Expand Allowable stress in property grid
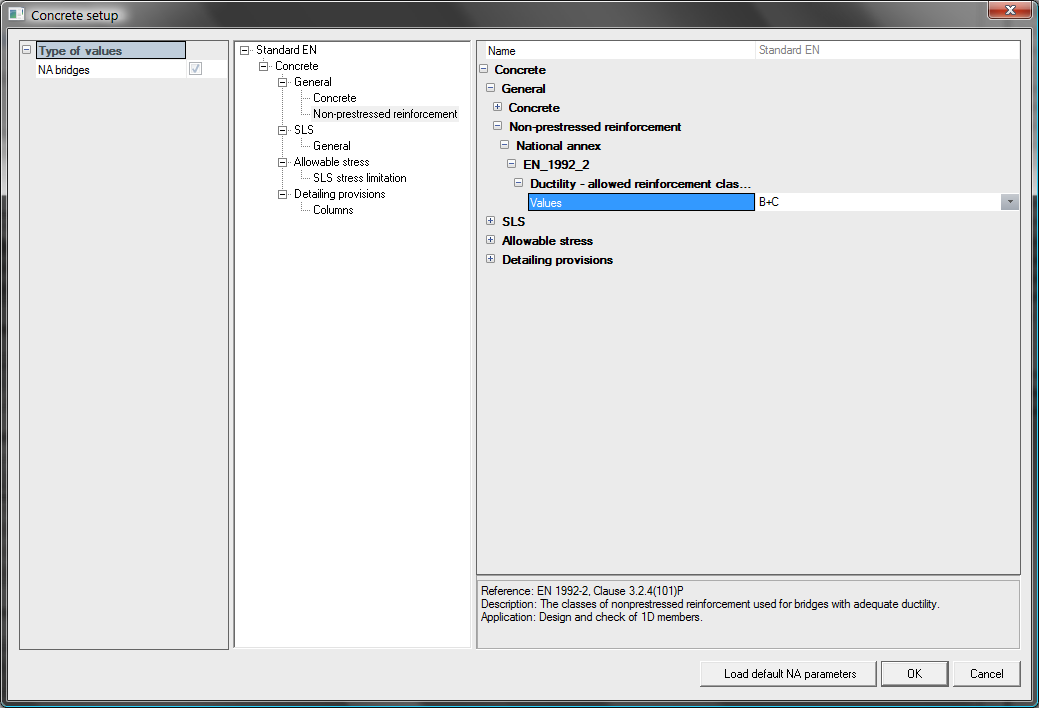Image resolution: width=1039 pixels, height=708 pixels. (490, 240)
